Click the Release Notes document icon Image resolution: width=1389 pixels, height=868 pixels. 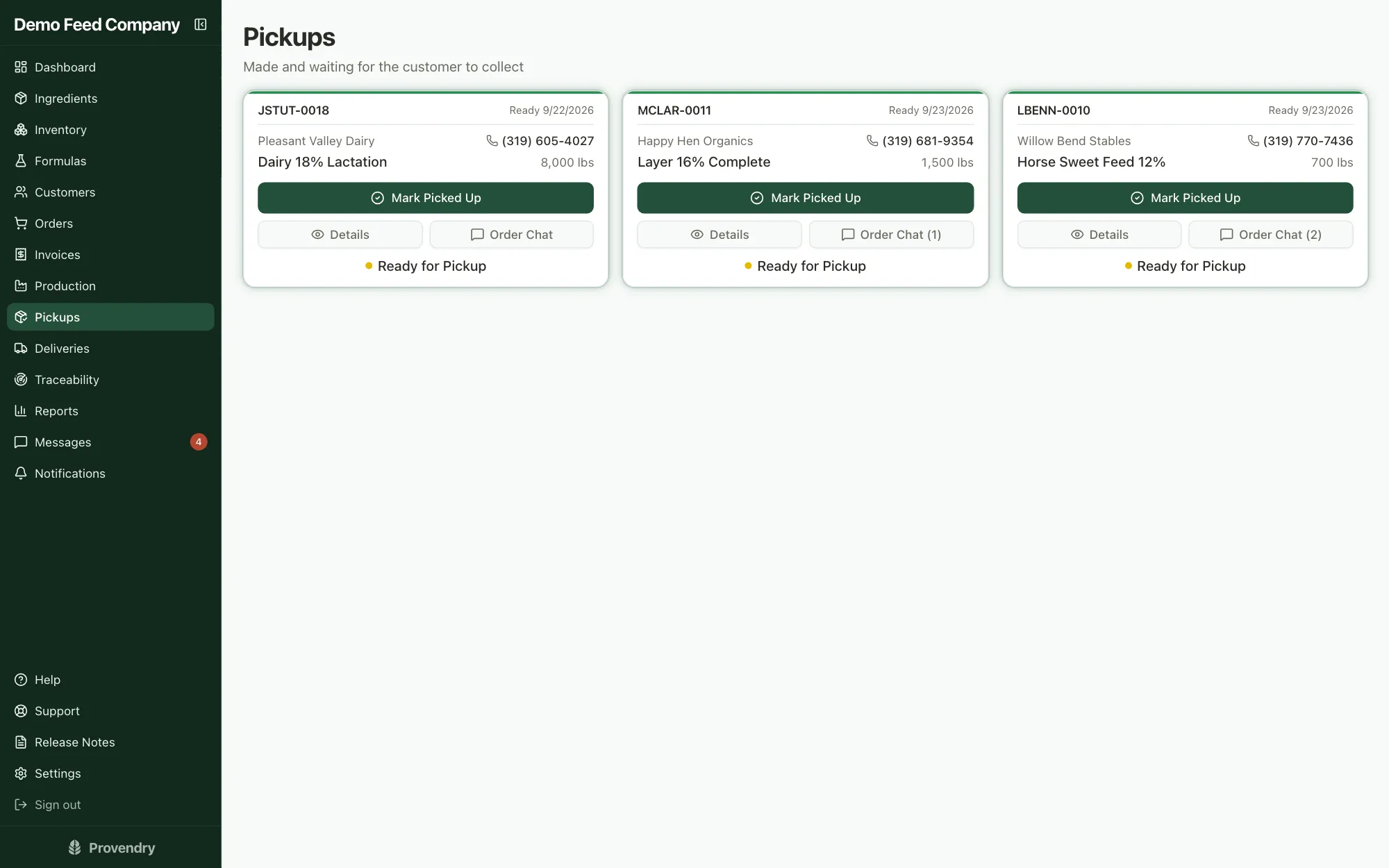pyautogui.click(x=21, y=742)
